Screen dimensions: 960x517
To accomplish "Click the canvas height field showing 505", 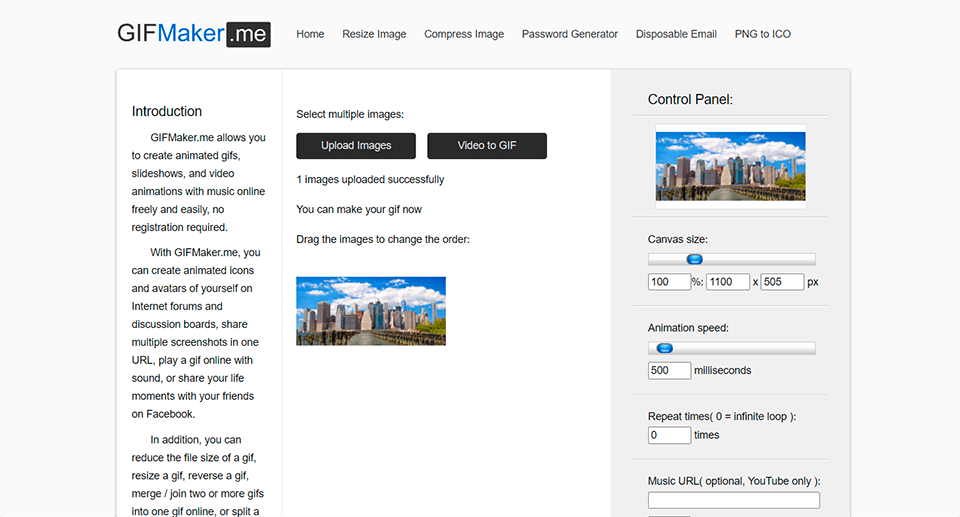I will 782,282.
